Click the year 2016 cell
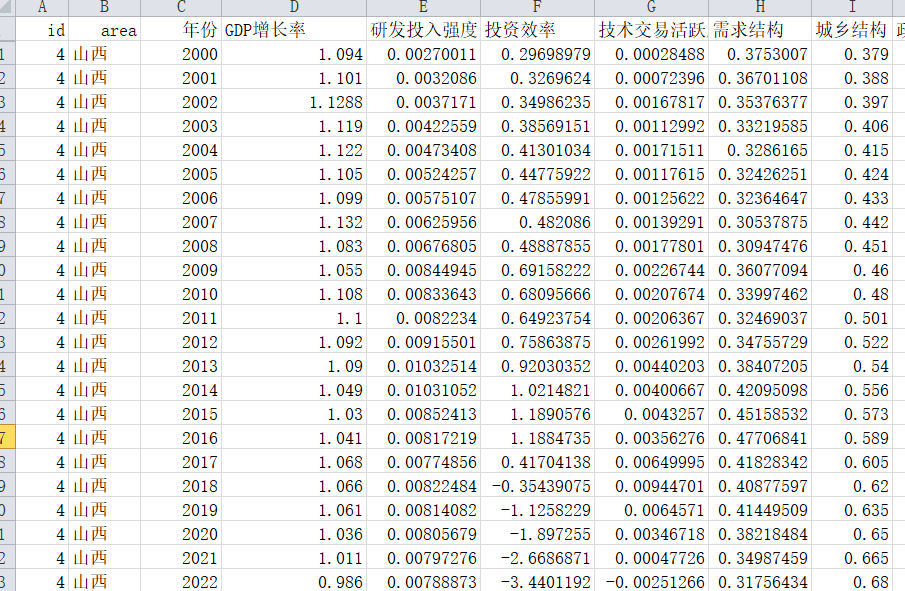The height and width of the screenshot is (591, 905). pyautogui.click(x=181, y=438)
